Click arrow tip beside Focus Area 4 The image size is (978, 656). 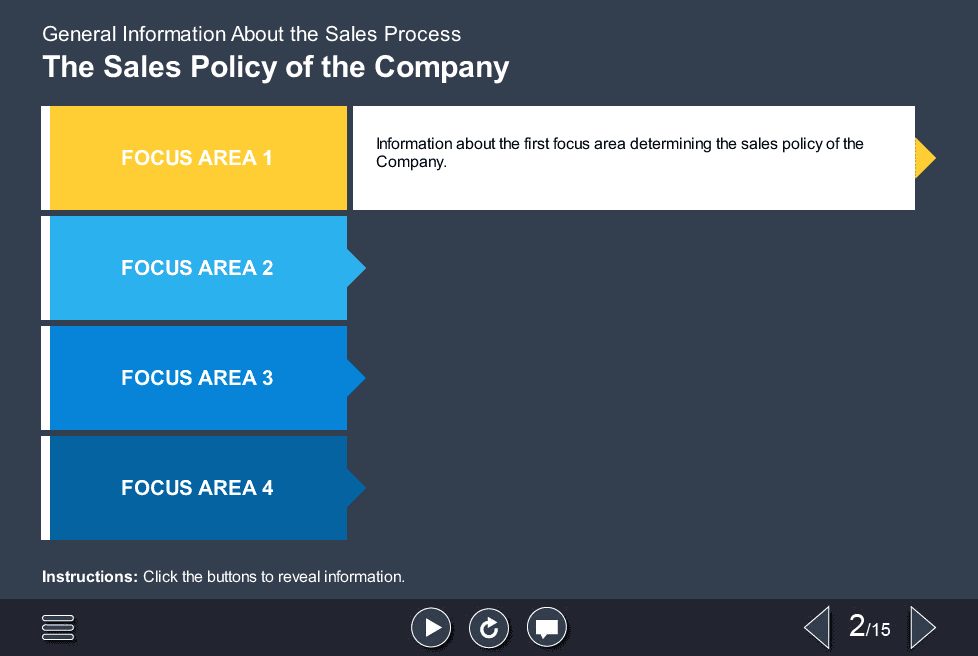pos(355,488)
